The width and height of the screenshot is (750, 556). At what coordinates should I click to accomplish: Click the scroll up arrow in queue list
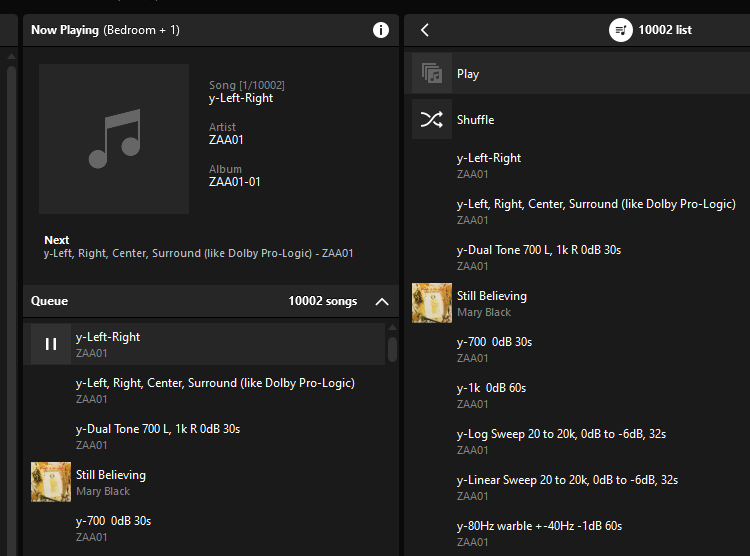pos(392,328)
